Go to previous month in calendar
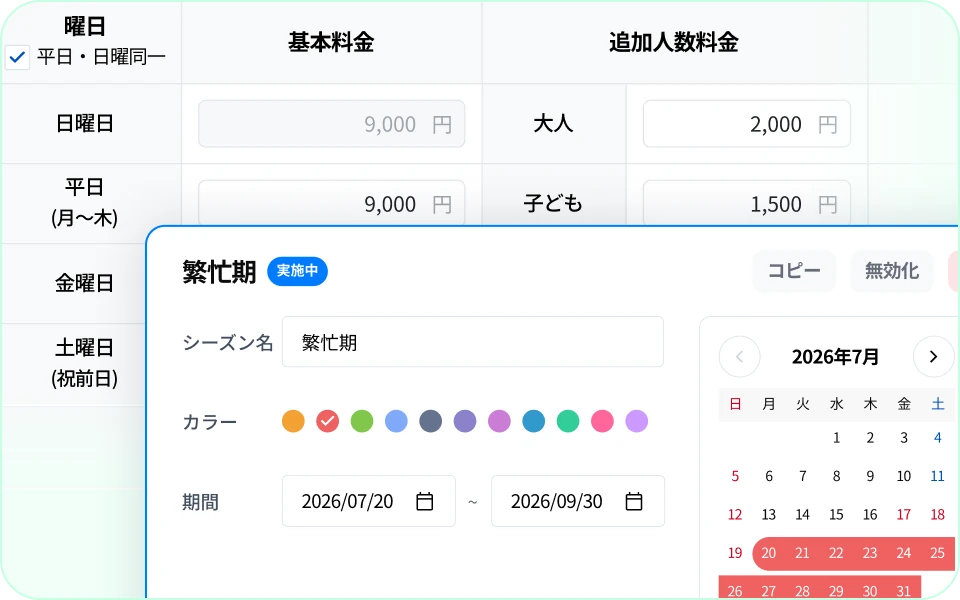This screenshot has width=960, height=600. [740, 356]
